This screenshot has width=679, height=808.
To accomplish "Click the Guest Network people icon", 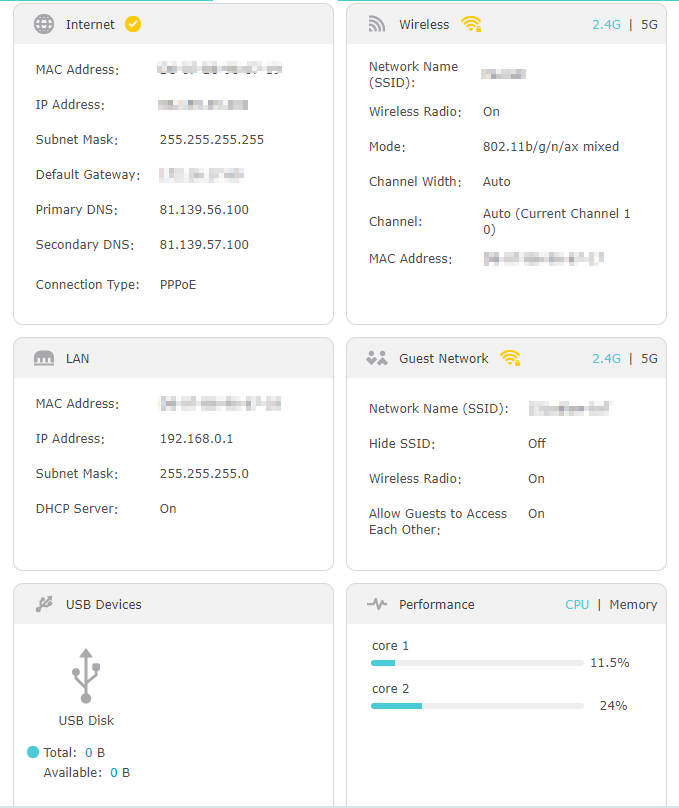I will pos(377,358).
